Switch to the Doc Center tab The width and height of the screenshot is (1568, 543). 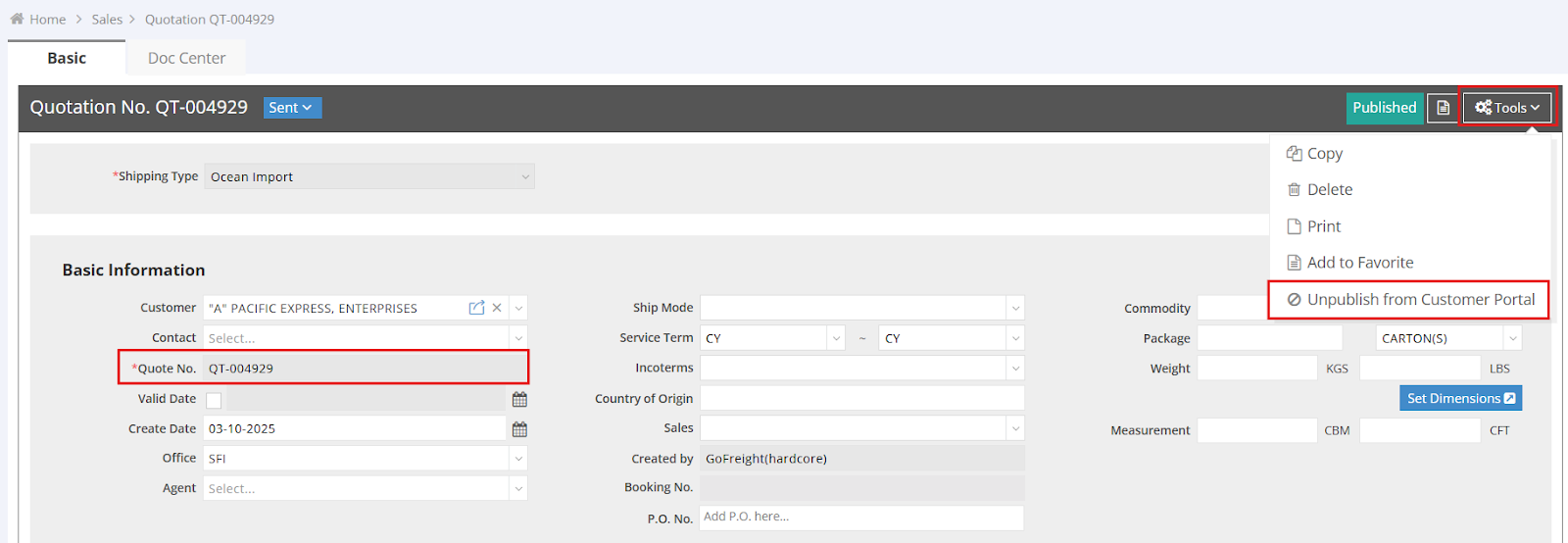[186, 58]
